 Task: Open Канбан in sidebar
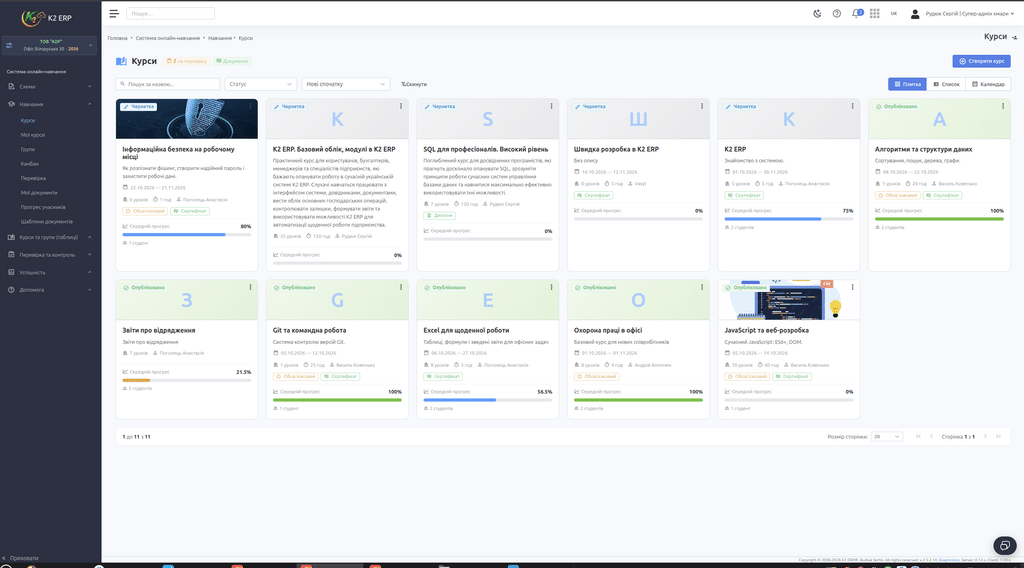29,163
